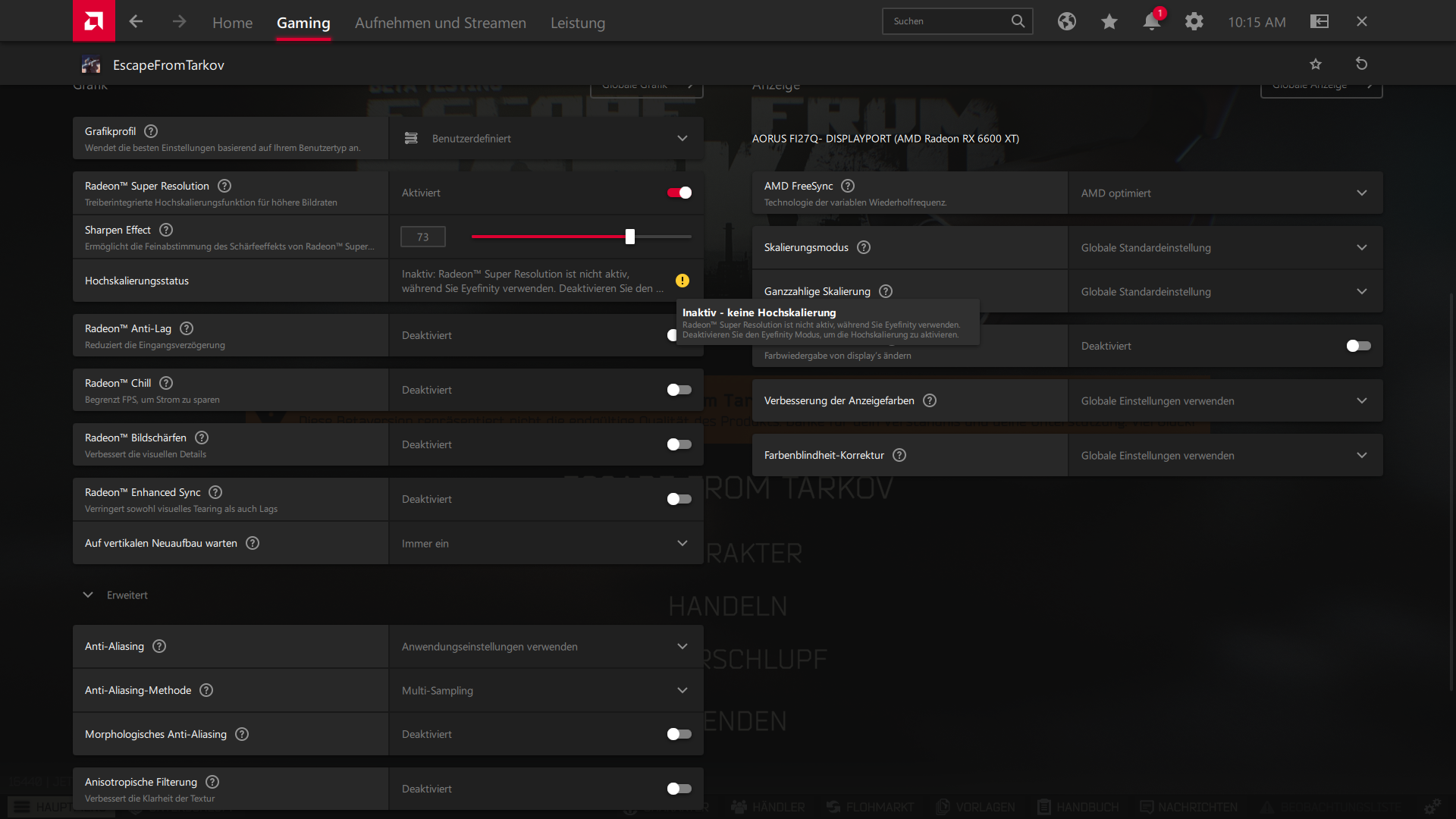
Task: Disable Radeon Super Resolution toggle
Action: pos(679,193)
